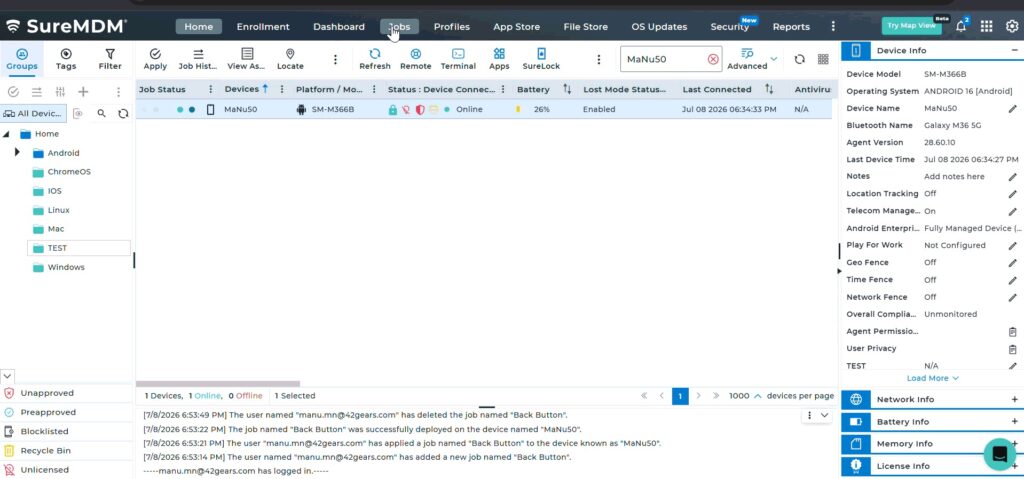Sort by Devices column header
The height and width of the screenshot is (479, 1024).
pos(246,89)
